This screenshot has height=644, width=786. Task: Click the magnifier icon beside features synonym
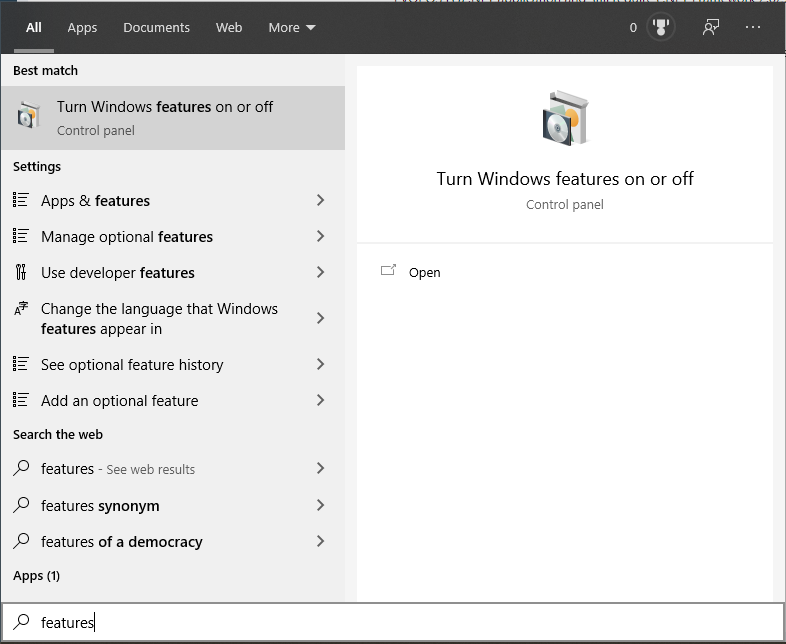pyautogui.click(x=21, y=505)
